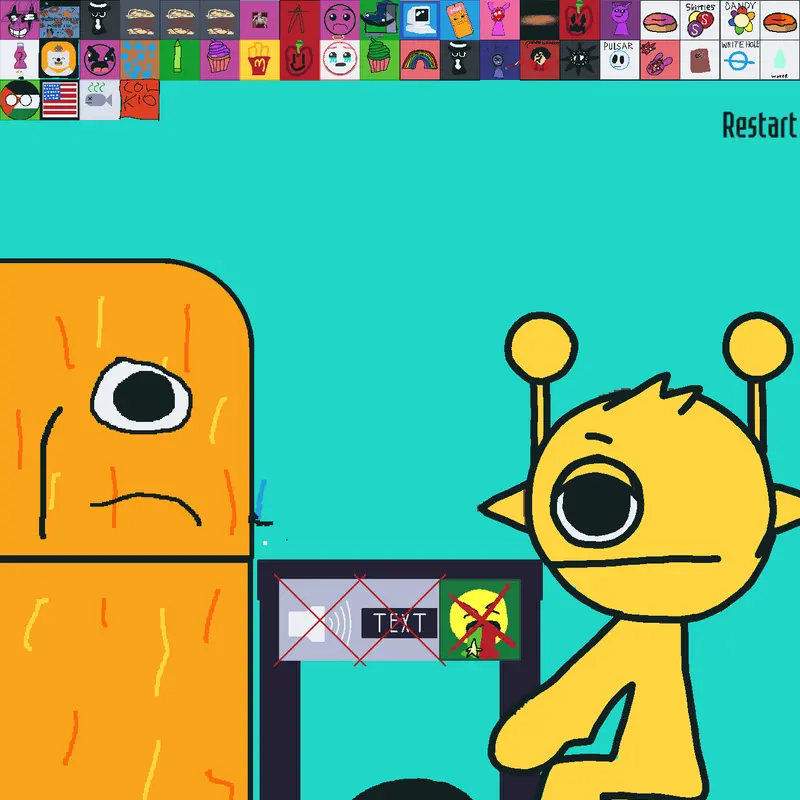Toggle the crossed-out speaker sound option
This screenshot has height=800, width=800.
[x=319, y=620]
